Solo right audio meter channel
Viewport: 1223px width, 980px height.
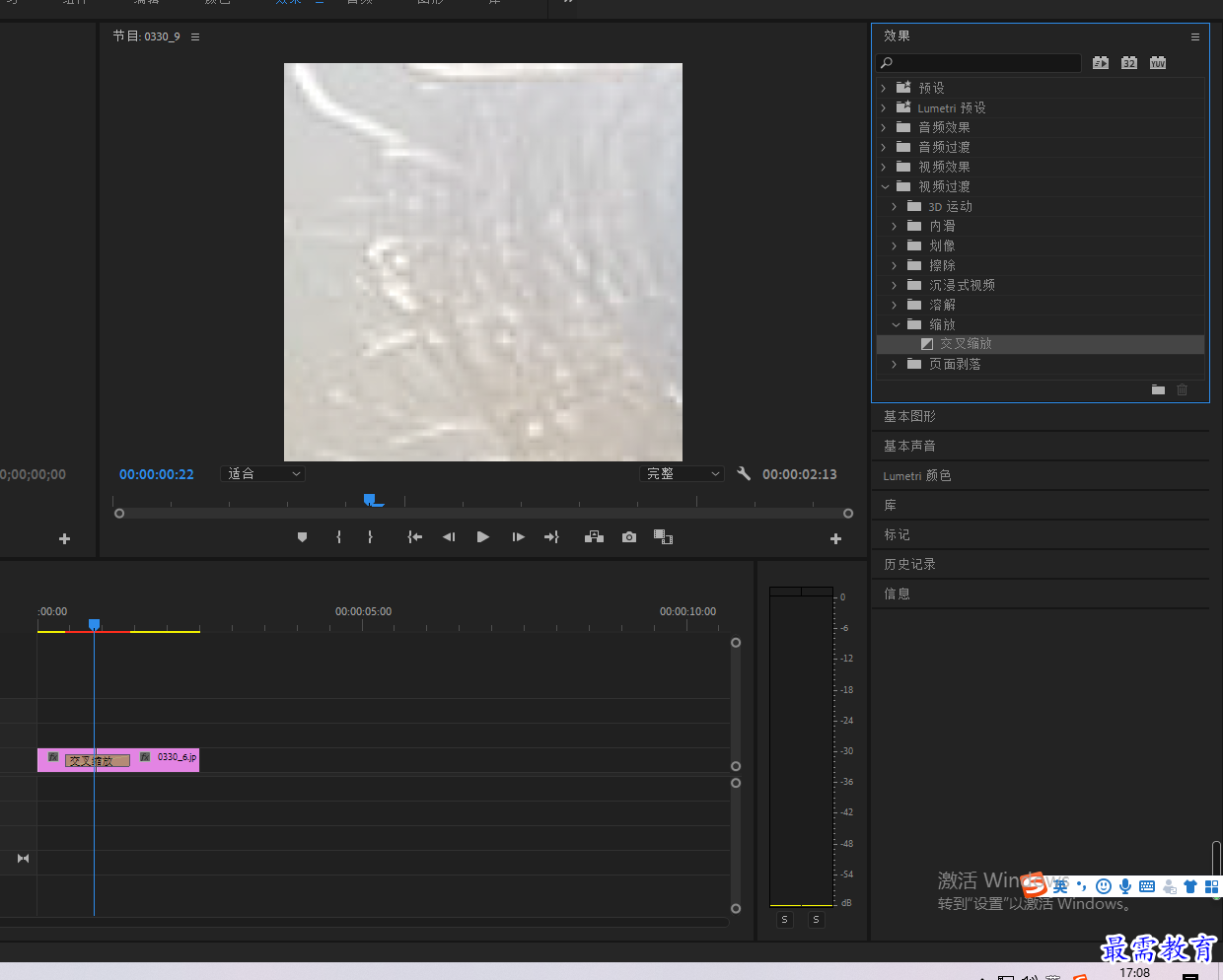tap(816, 919)
